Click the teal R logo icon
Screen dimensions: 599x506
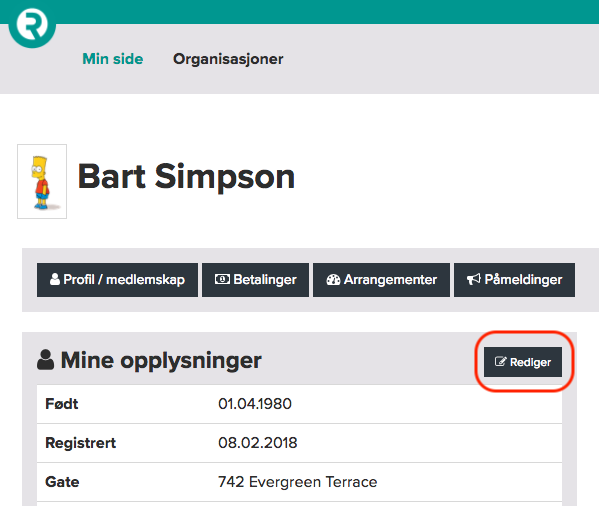tap(32, 24)
